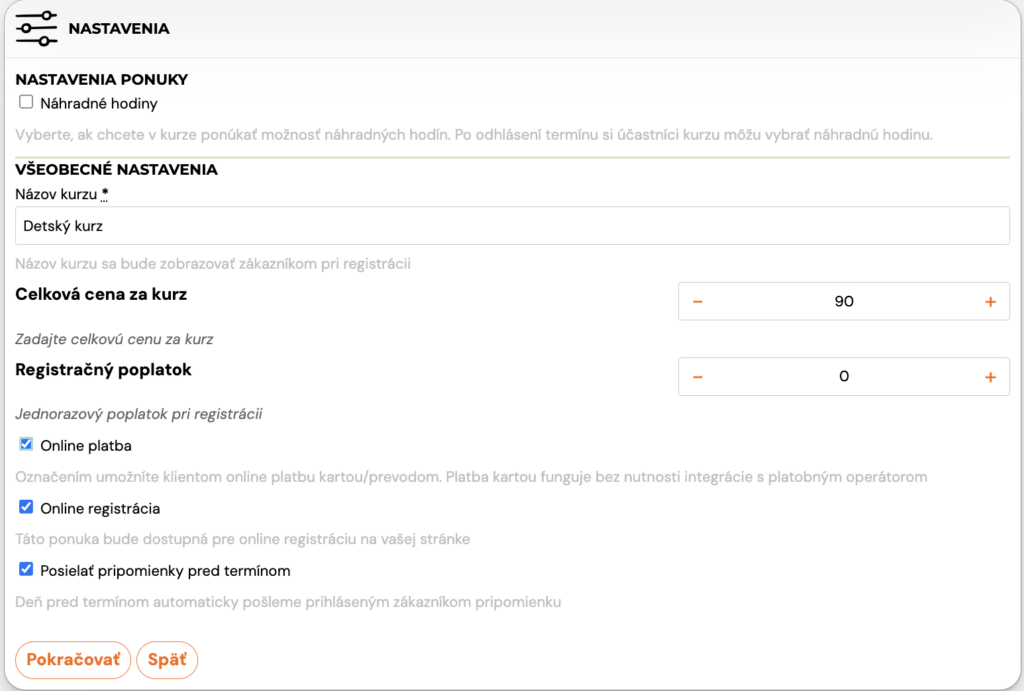Decrease Celková cena za kurz with minus
Viewport: 1024px width, 691px height.
tap(697, 302)
